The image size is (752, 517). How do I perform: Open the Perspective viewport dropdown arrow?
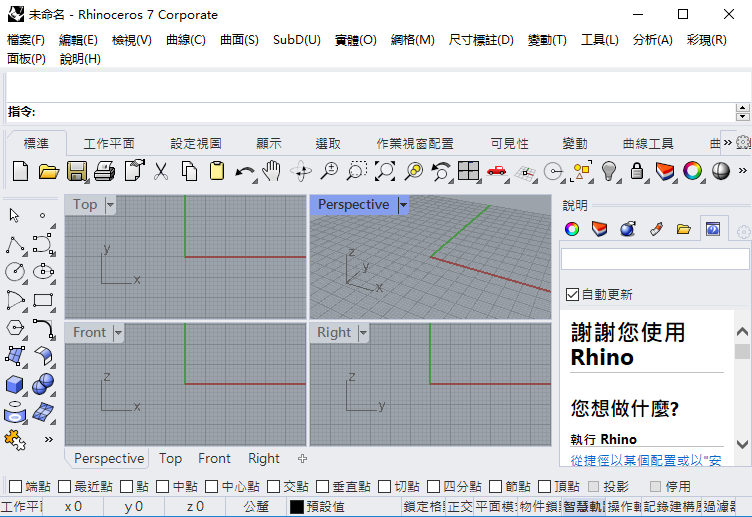[403, 205]
